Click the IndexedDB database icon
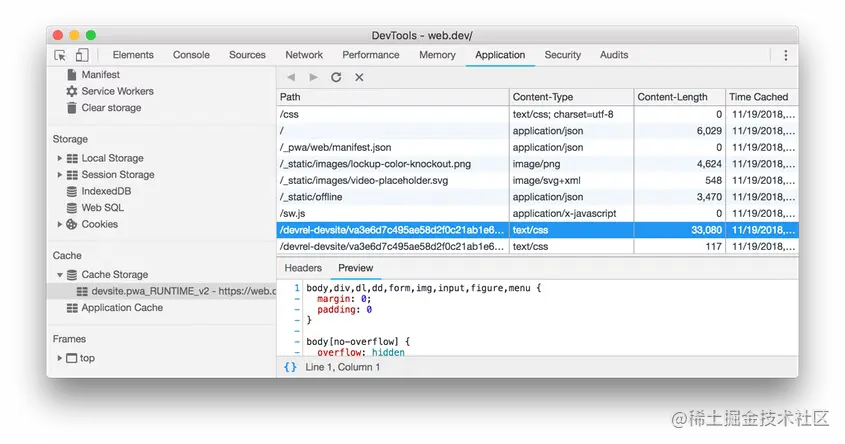This screenshot has height=444, width=845. [x=72, y=191]
